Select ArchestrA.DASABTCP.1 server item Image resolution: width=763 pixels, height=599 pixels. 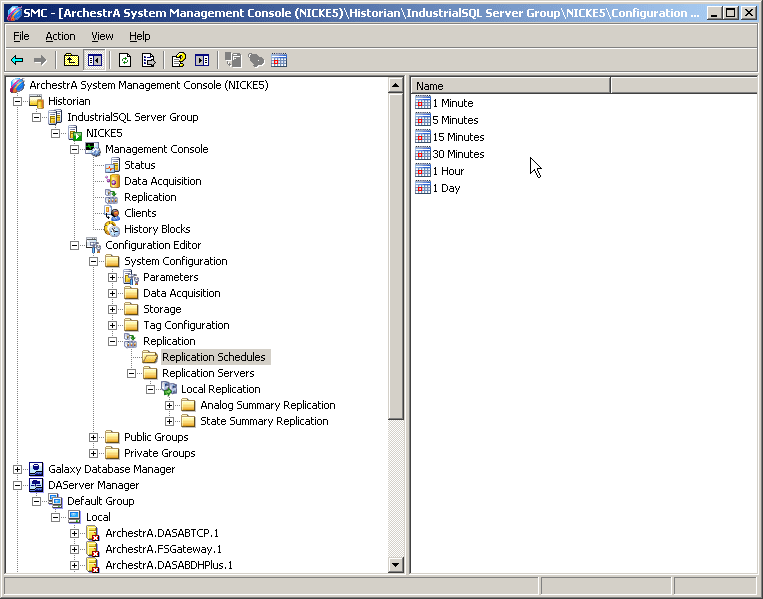pyautogui.click(x=162, y=533)
